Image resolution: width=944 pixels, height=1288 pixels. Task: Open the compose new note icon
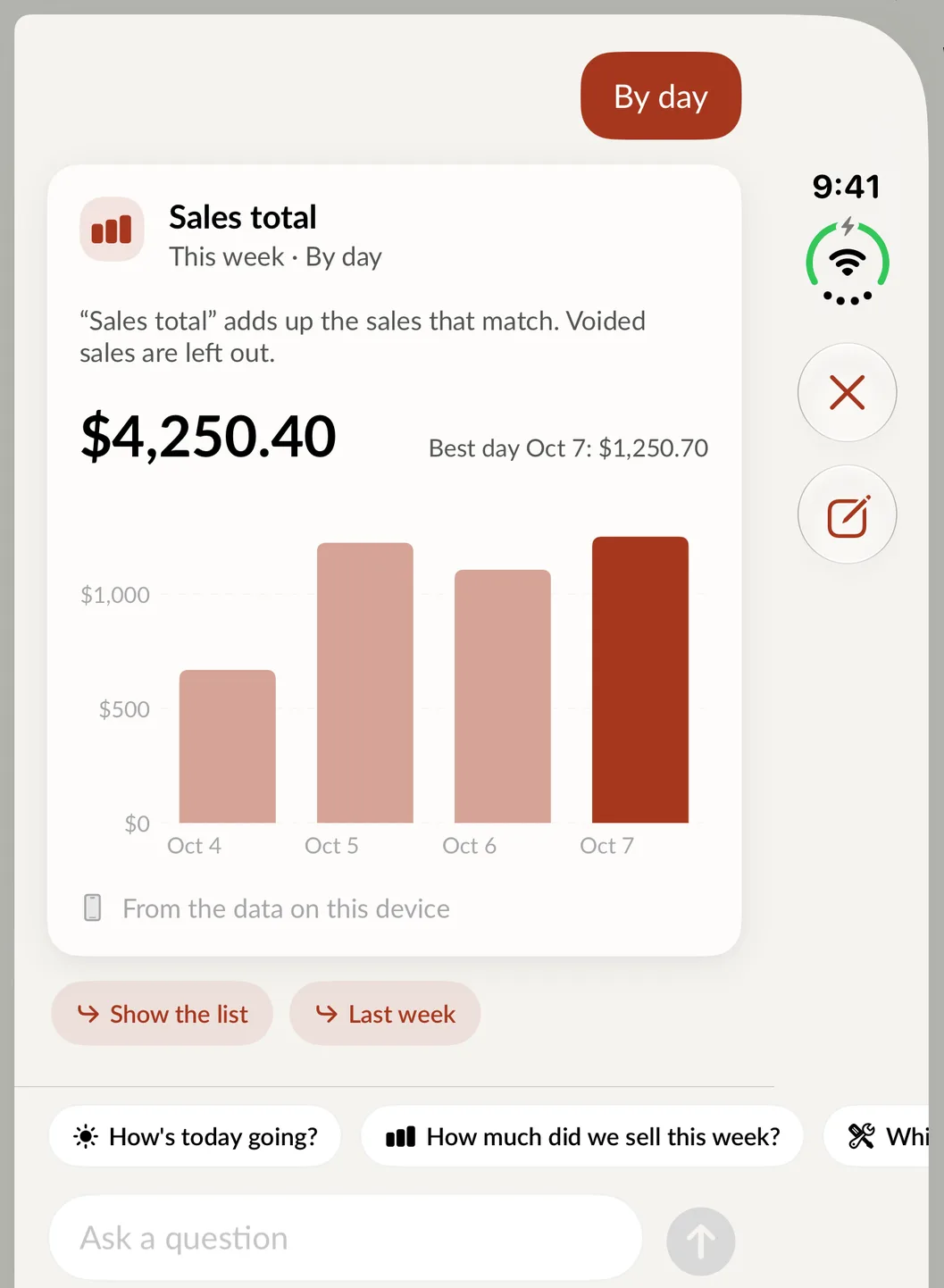pos(847,514)
